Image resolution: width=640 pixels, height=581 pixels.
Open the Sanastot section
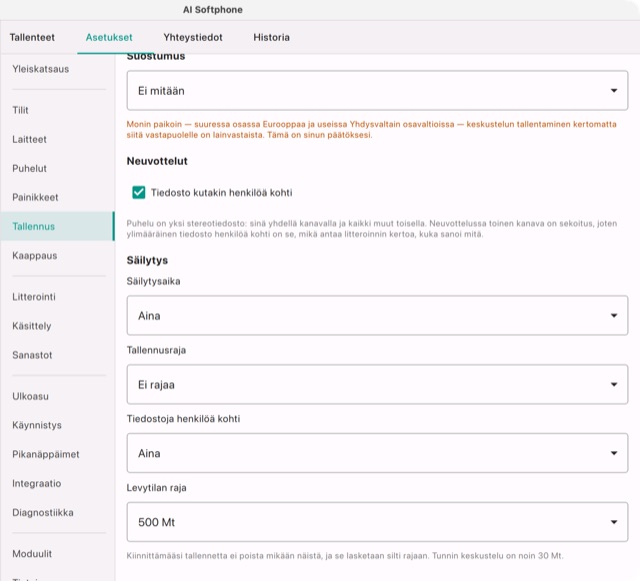coord(57,355)
